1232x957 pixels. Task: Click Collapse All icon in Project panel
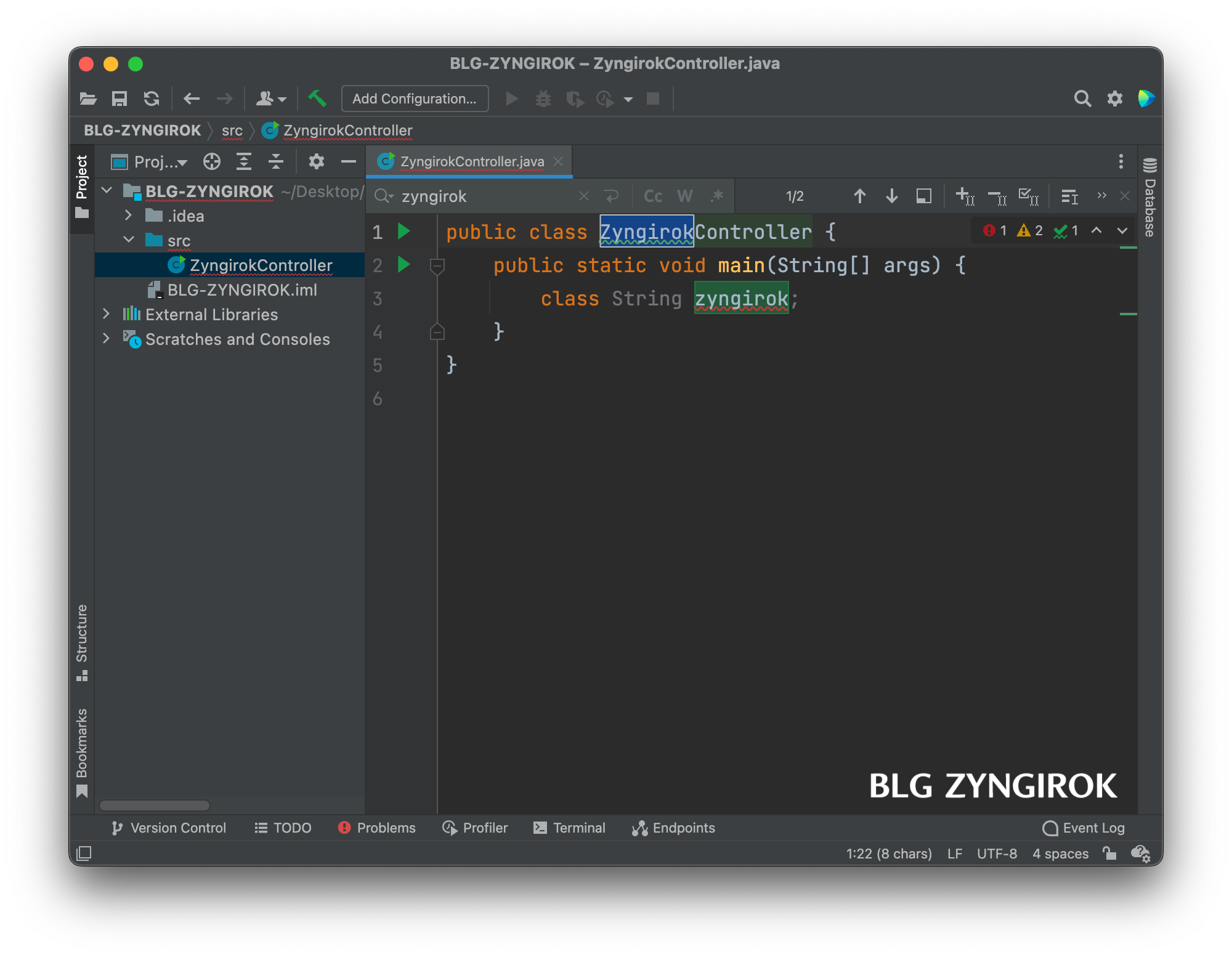pos(276,162)
